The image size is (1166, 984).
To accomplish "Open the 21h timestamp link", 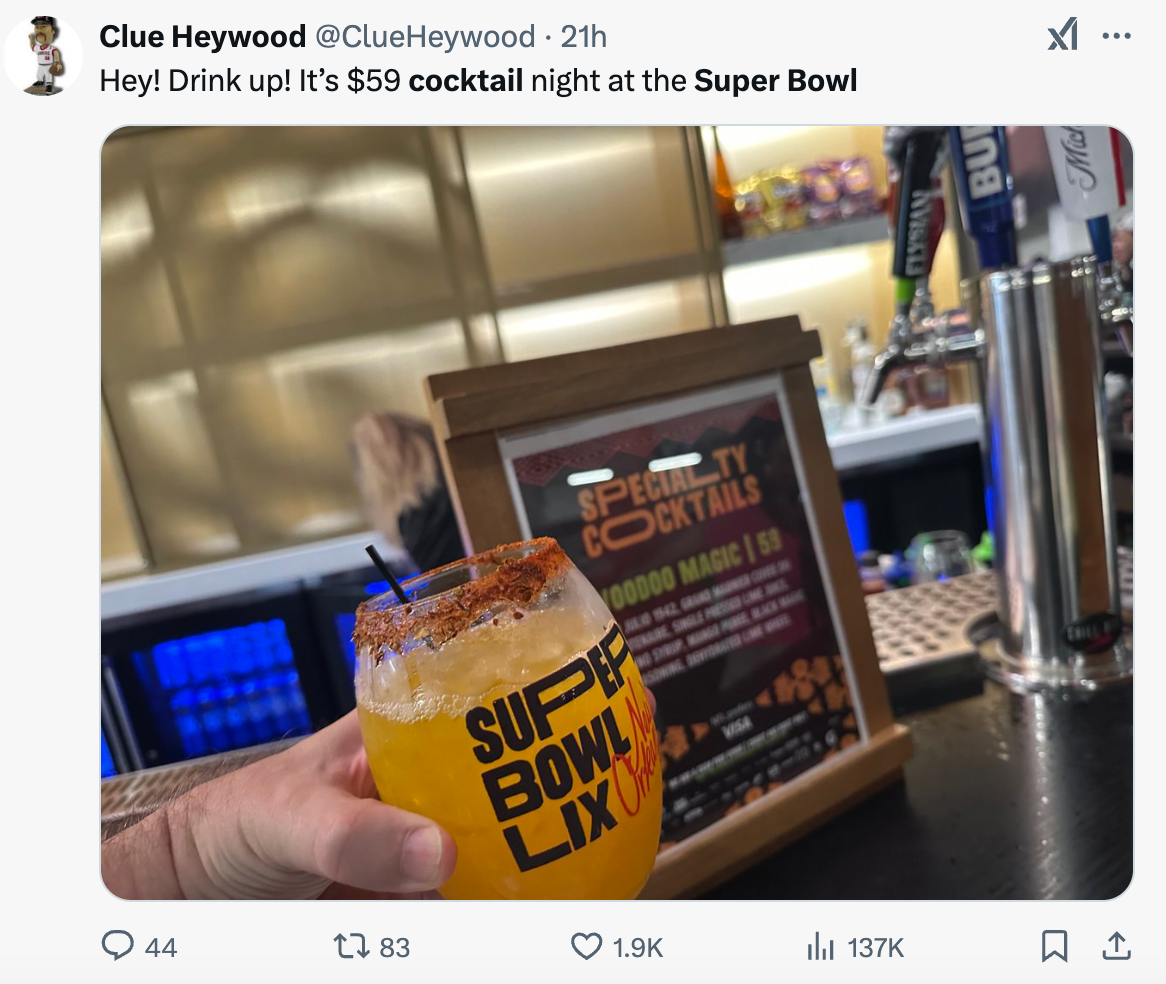I will 584,36.
